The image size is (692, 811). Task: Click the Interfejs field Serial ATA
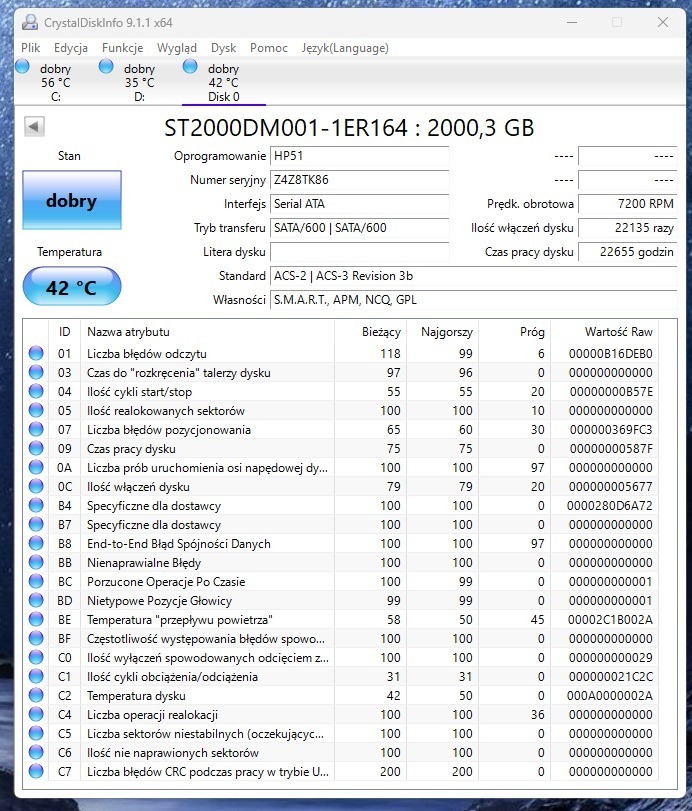[x=359, y=204]
